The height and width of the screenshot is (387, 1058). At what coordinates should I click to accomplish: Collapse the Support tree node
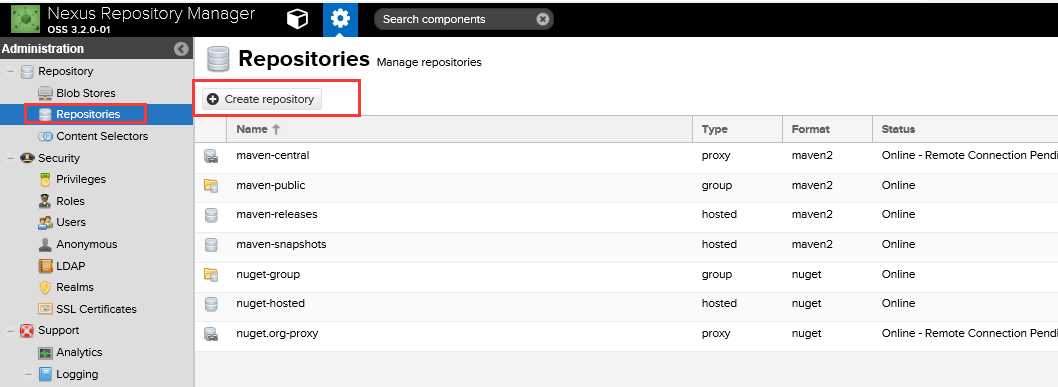(11, 330)
